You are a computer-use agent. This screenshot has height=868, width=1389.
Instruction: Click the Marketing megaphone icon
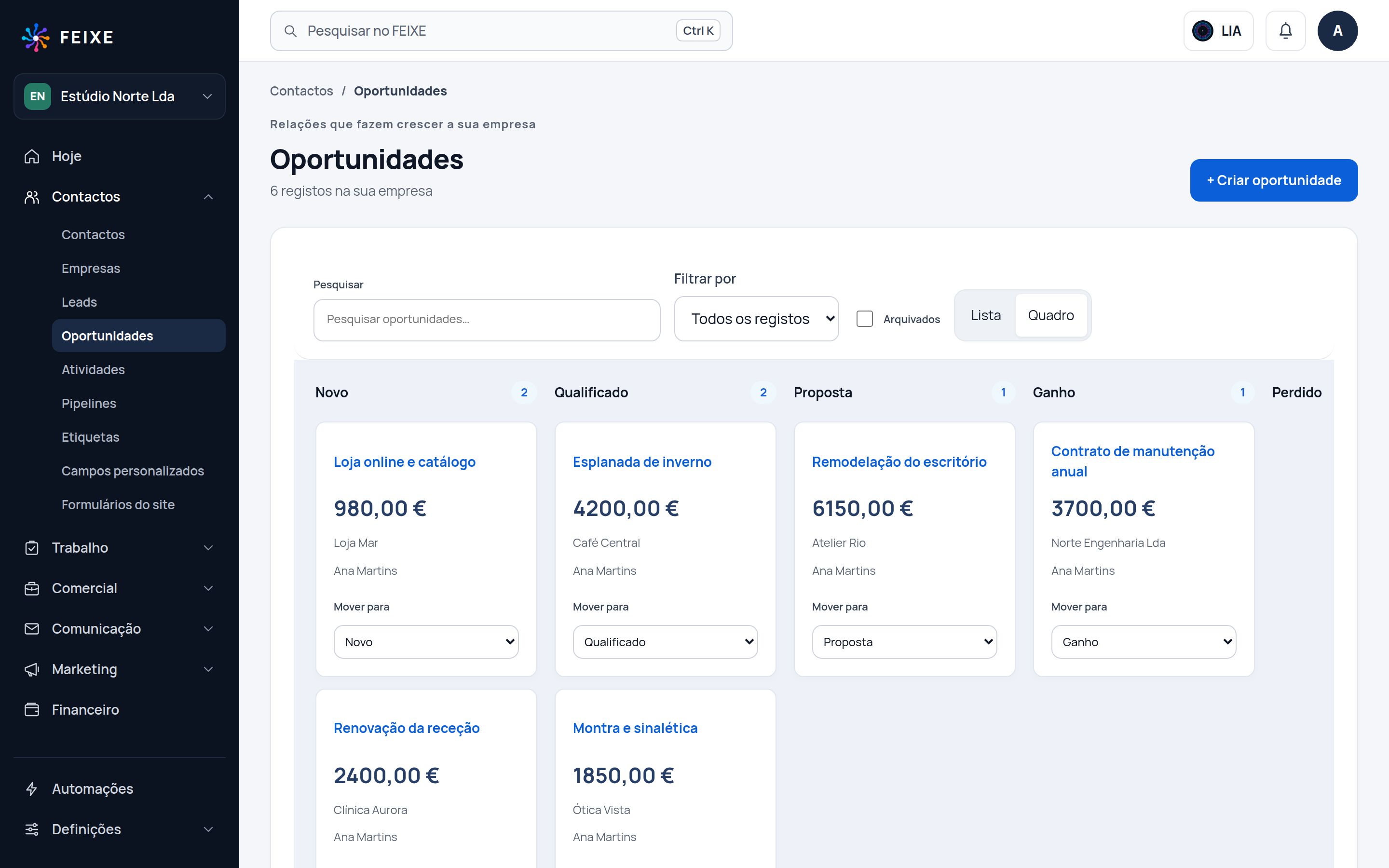click(32, 669)
